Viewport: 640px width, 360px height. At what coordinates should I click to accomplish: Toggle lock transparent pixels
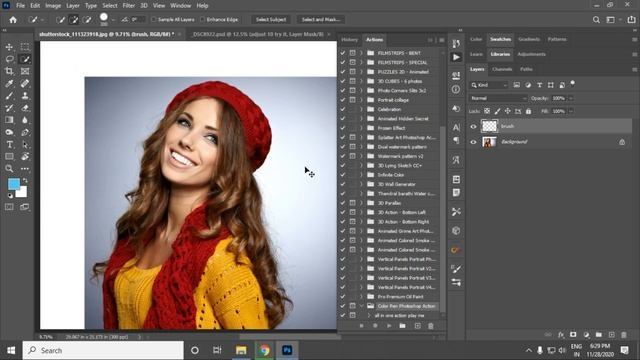487,111
